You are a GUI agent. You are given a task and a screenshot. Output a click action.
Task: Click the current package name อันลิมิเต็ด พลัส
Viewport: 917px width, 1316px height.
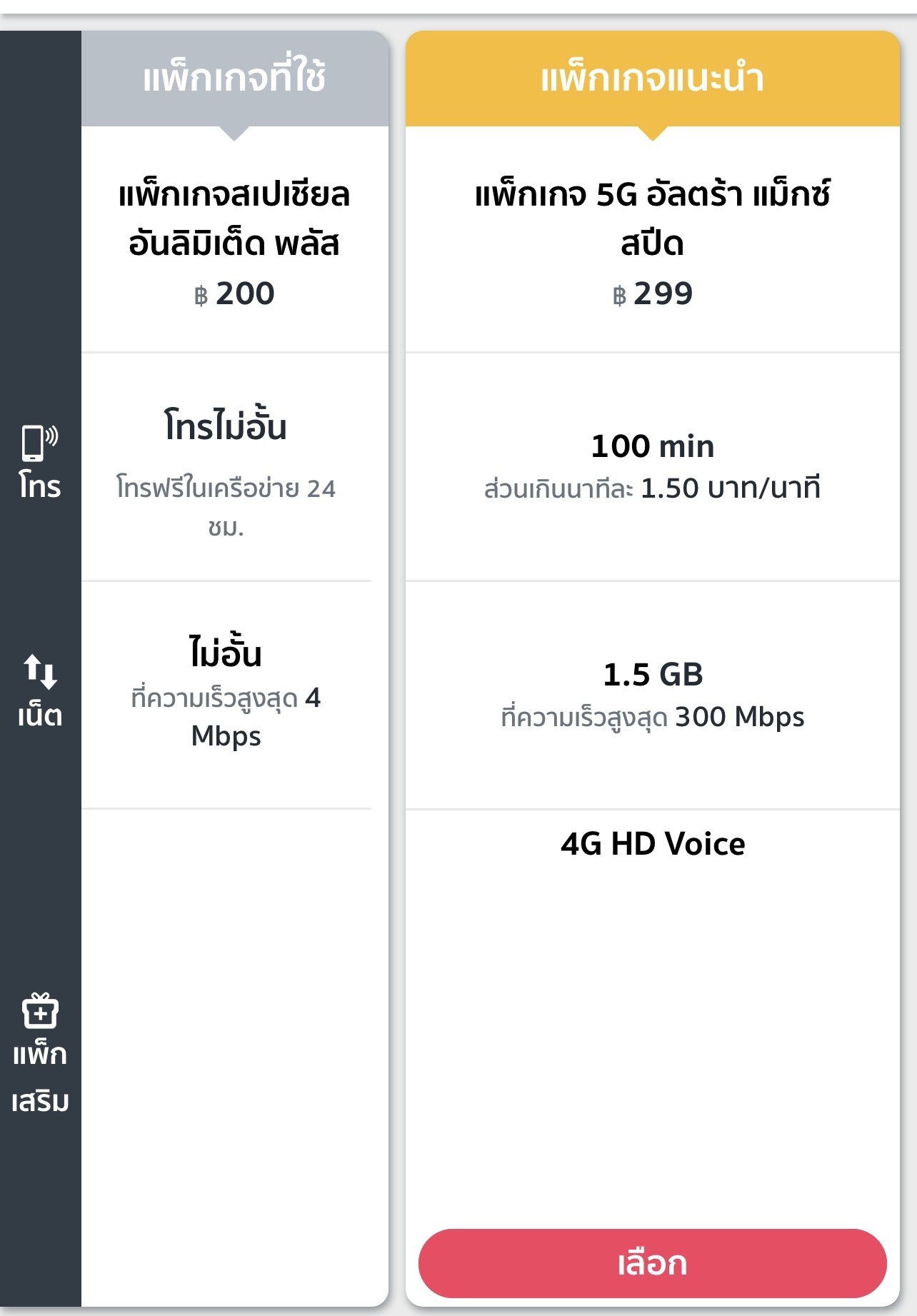point(234,243)
